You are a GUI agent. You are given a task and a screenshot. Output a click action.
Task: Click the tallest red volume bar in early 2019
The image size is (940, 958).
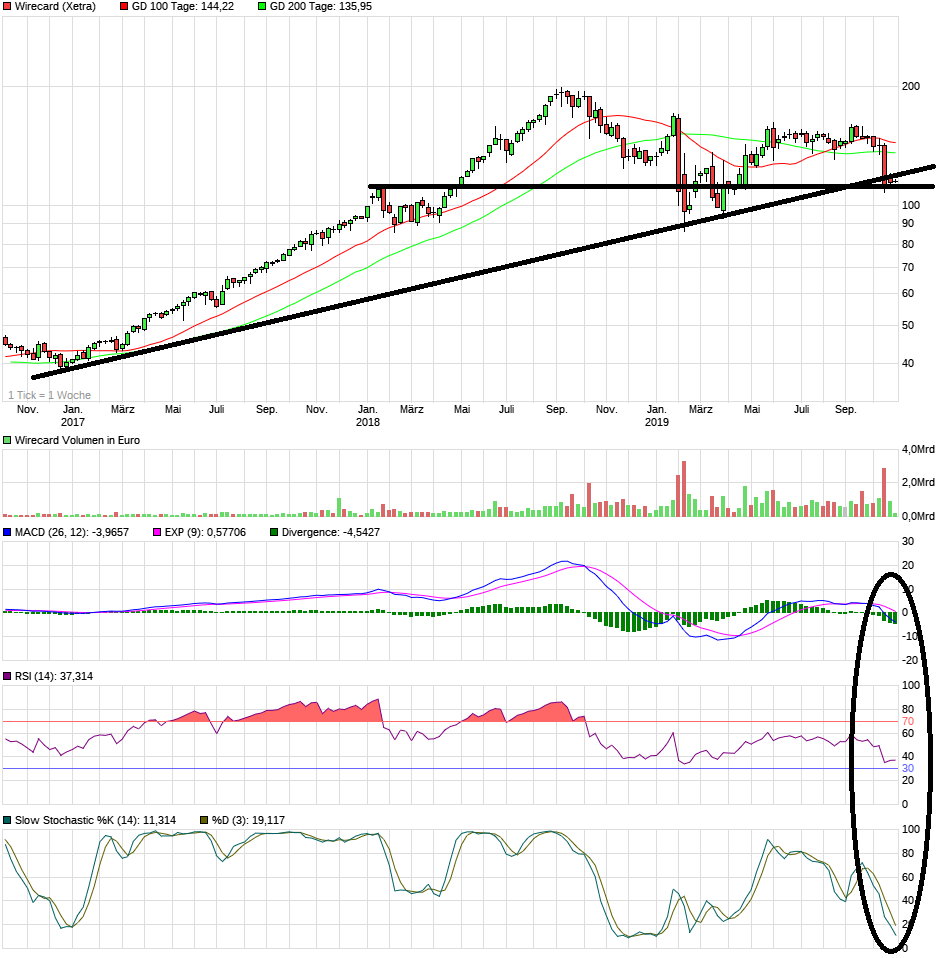(x=683, y=489)
